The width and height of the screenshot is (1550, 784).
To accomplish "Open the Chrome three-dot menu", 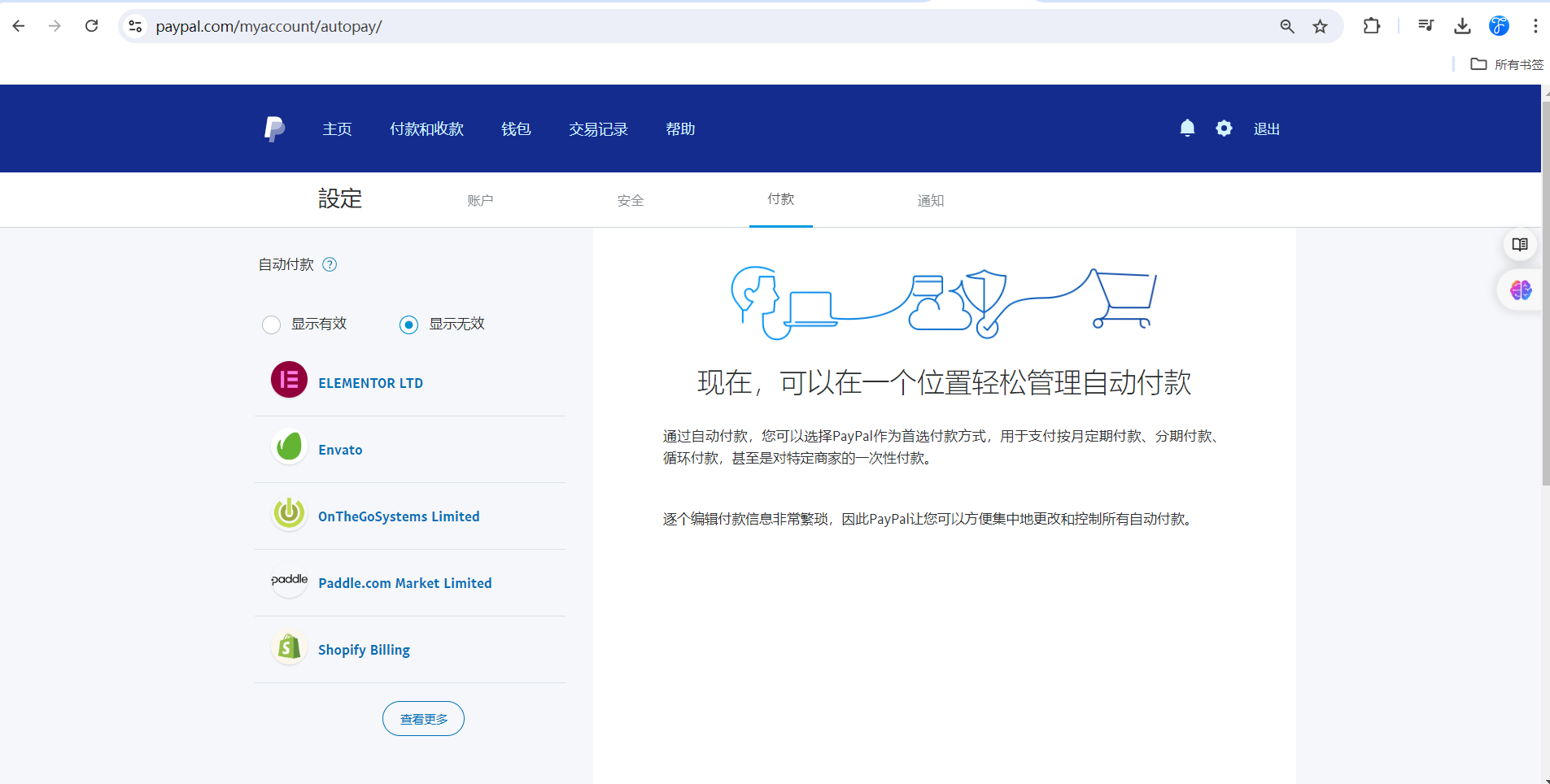I will 1535,26.
